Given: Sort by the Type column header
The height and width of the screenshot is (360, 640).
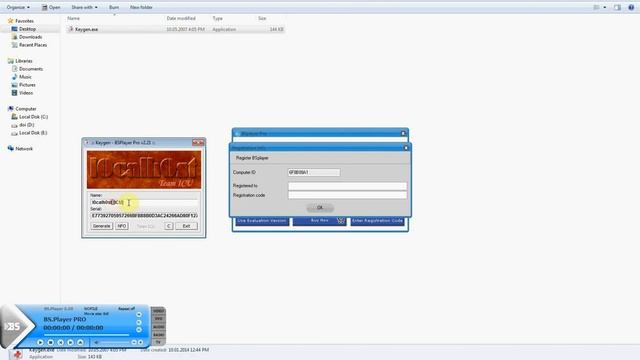Looking at the screenshot, I should pos(218,18).
